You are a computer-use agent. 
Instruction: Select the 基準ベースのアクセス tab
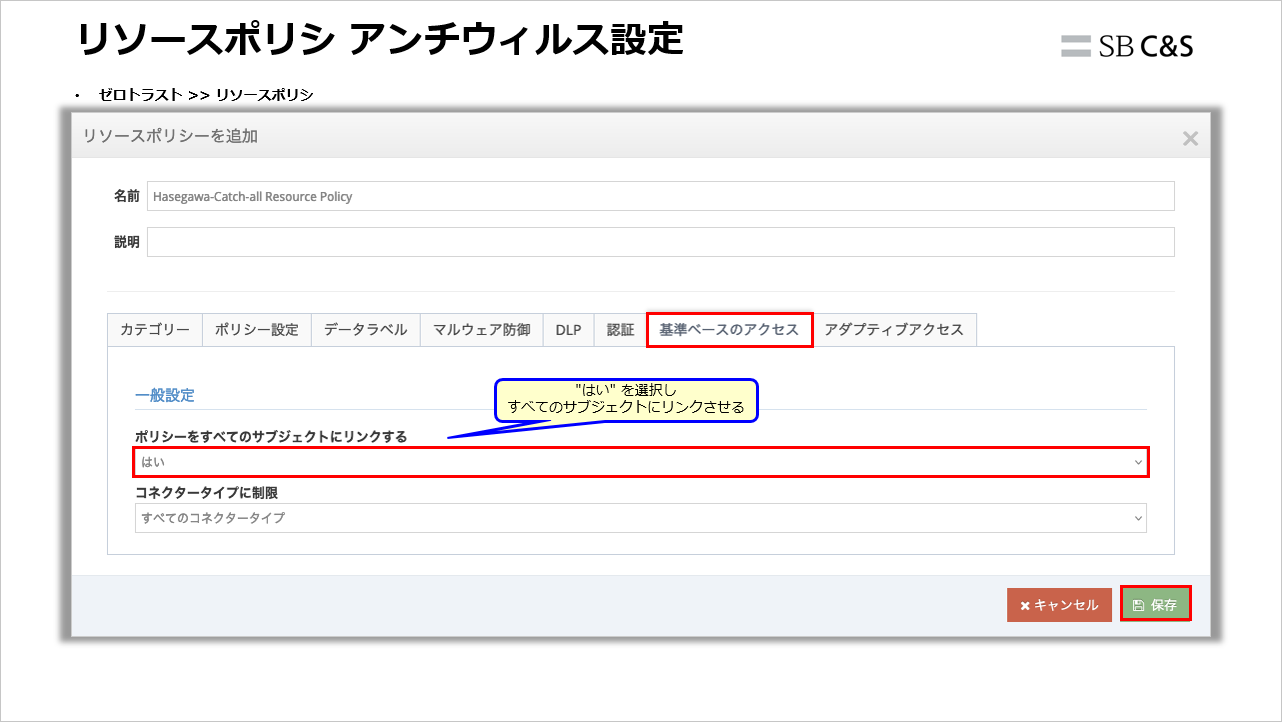[x=729, y=330]
